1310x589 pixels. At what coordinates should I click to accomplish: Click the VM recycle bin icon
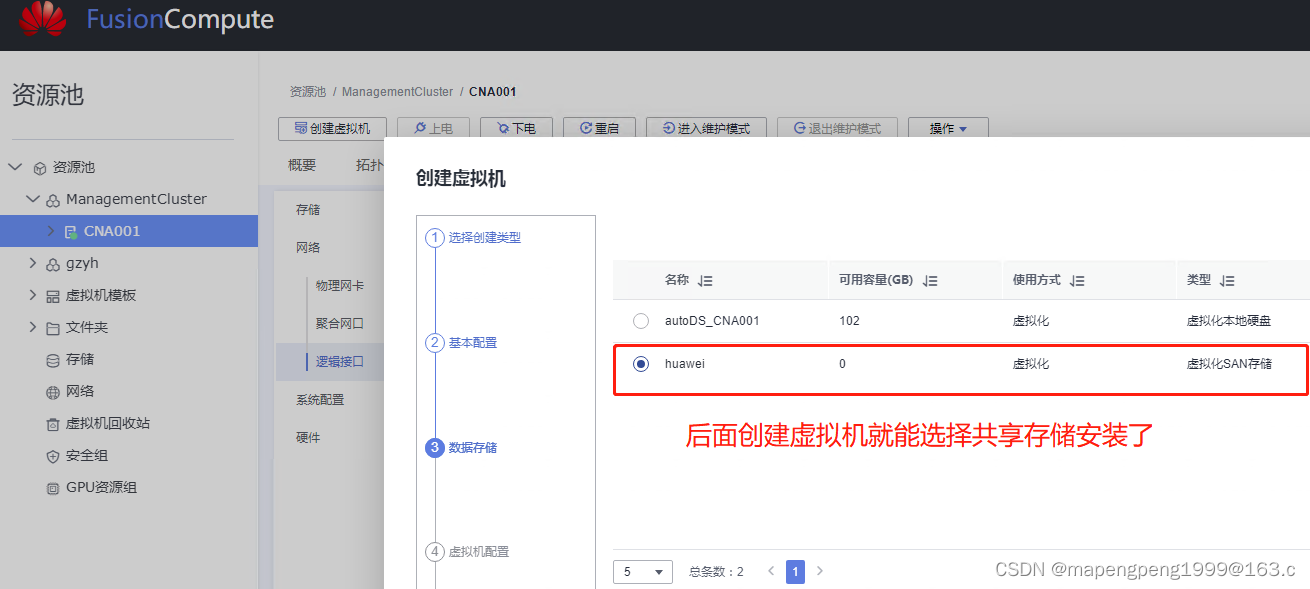(x=53, y=424)
